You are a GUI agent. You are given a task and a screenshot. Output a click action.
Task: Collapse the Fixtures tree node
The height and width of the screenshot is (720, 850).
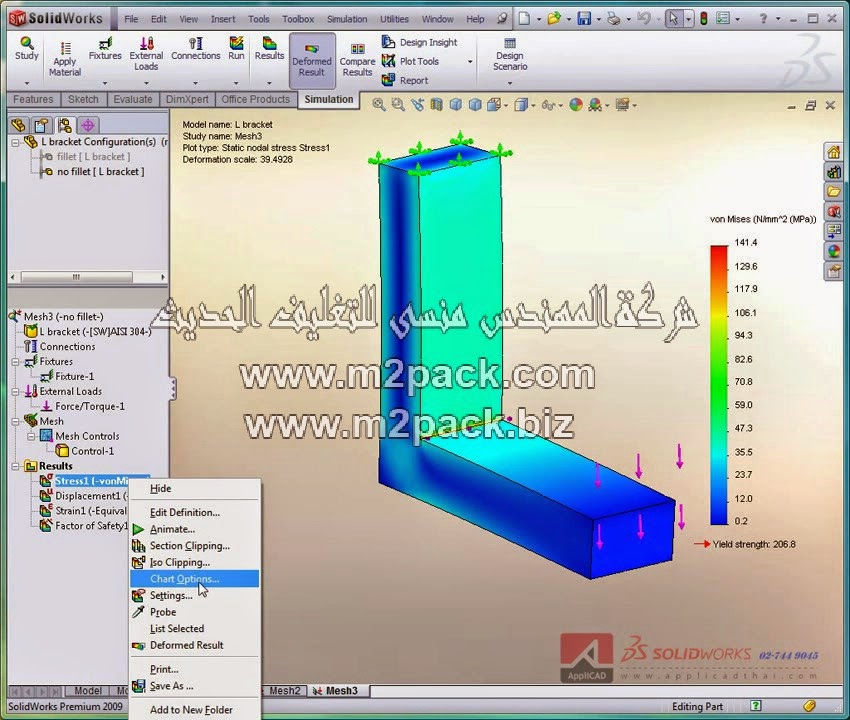tap(16, 362)
